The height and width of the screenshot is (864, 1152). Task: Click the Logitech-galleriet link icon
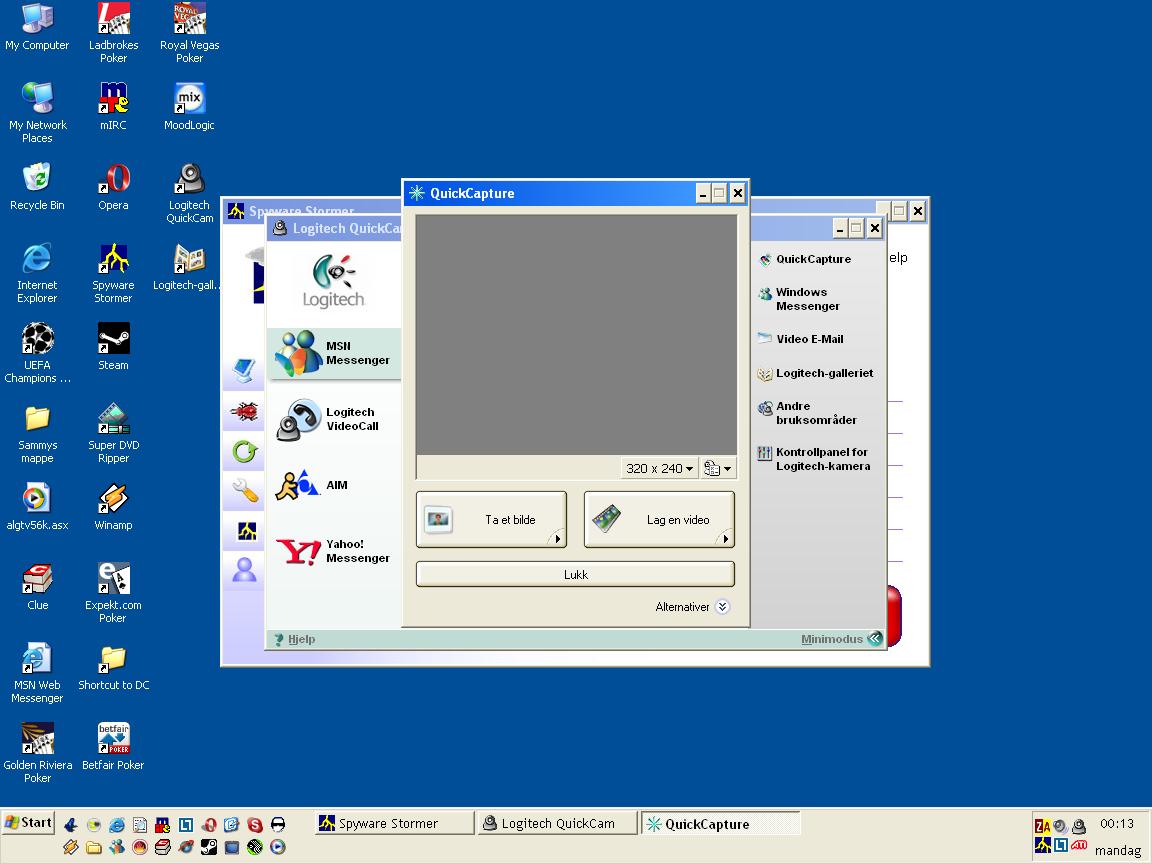[x=765, y=374]
